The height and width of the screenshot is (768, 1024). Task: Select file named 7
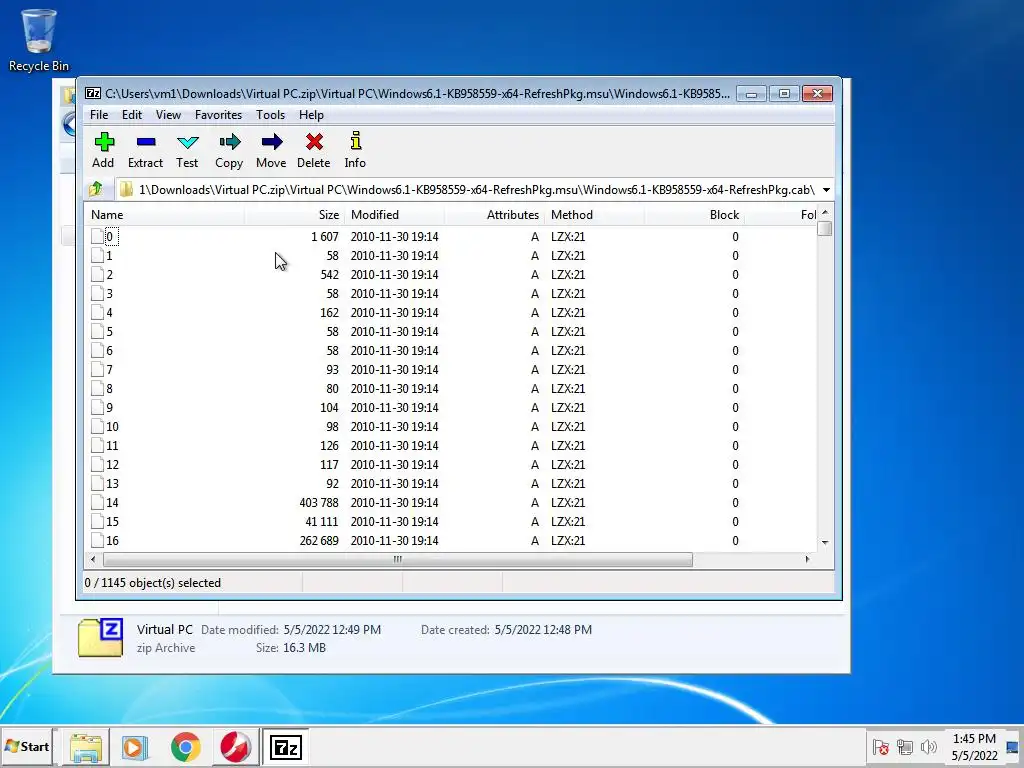pyautogui.click(x=109, y=370)
